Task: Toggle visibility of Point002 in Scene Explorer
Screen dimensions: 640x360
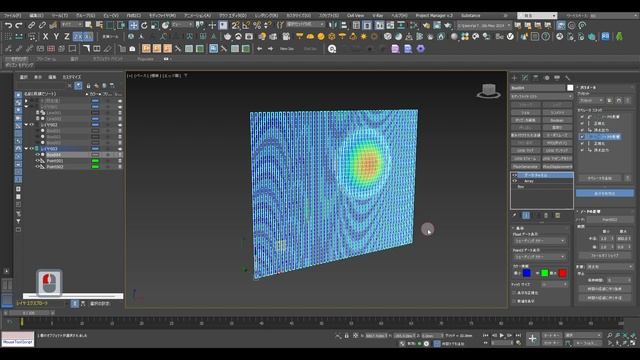Action: point(38,167)
